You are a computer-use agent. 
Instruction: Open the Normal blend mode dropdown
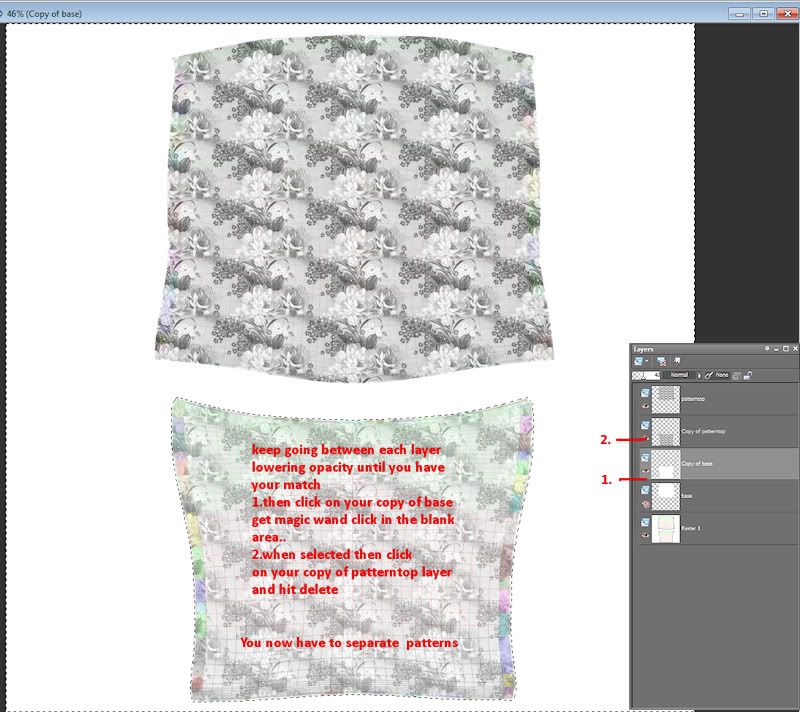(680, 375)
